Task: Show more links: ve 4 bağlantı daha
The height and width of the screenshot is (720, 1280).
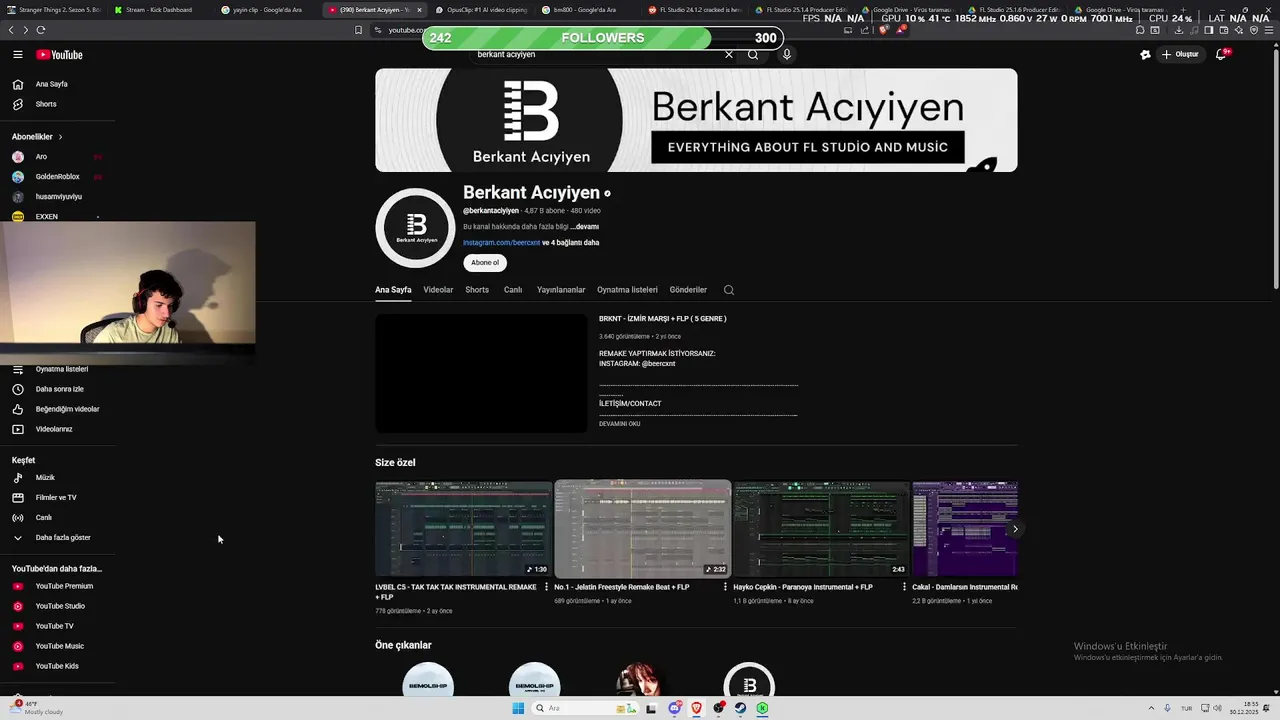Action: click(x=571, y=243)
